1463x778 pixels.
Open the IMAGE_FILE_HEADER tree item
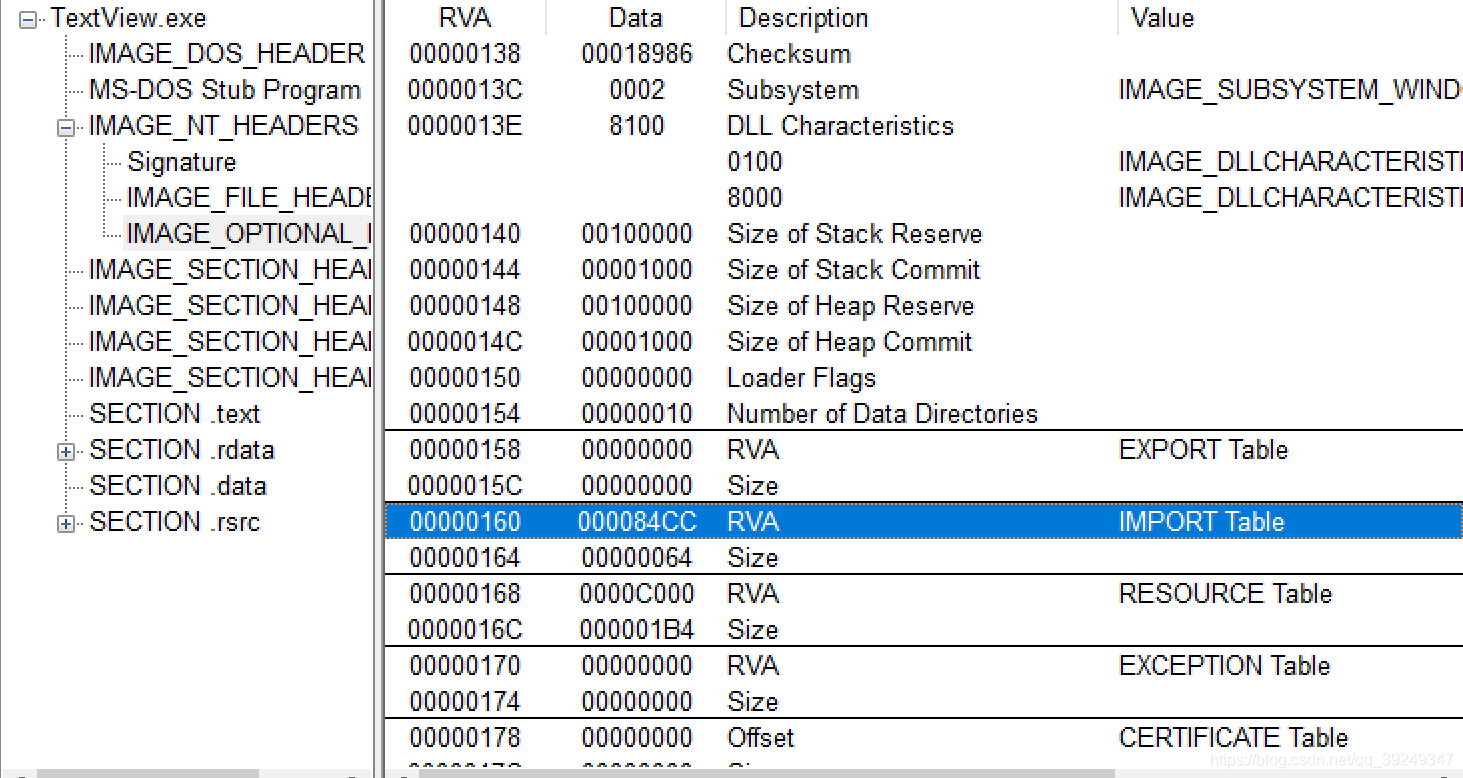(249, 198)
